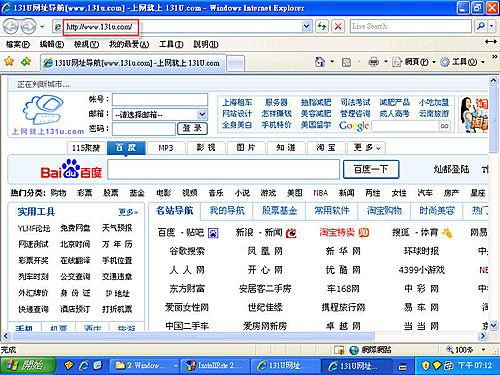Open search provider dropdown next to magnifier

tap(492, 26)
